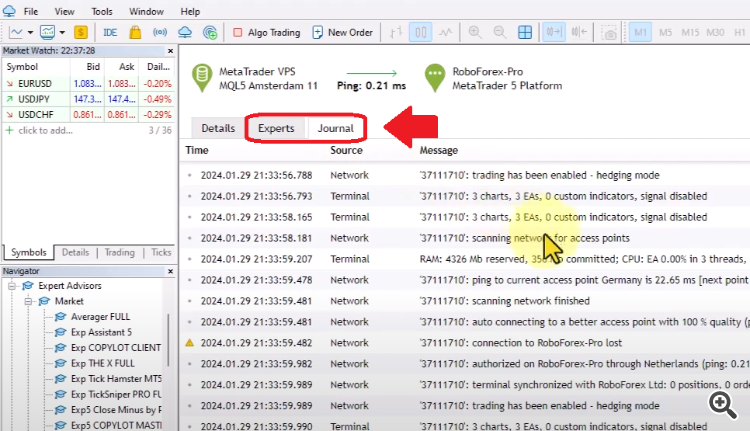Select Exp Tick Hamster MT5 expert
The image size is (750, 431).
point(116,379)
